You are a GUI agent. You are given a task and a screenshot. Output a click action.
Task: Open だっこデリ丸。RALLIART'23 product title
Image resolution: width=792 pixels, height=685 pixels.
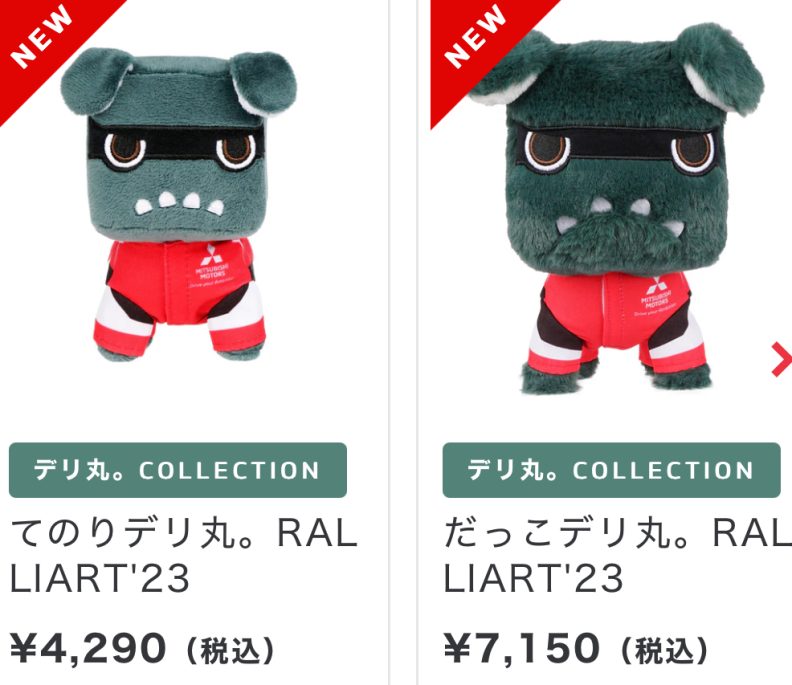617,556
